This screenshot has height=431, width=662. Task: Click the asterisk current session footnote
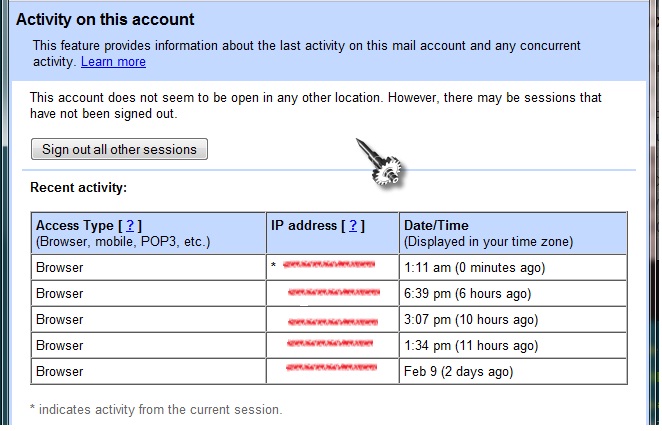coord(156,409)
